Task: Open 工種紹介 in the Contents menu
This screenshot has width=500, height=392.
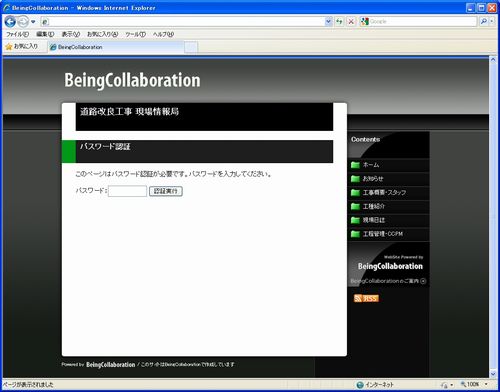Action: point(374,206)
